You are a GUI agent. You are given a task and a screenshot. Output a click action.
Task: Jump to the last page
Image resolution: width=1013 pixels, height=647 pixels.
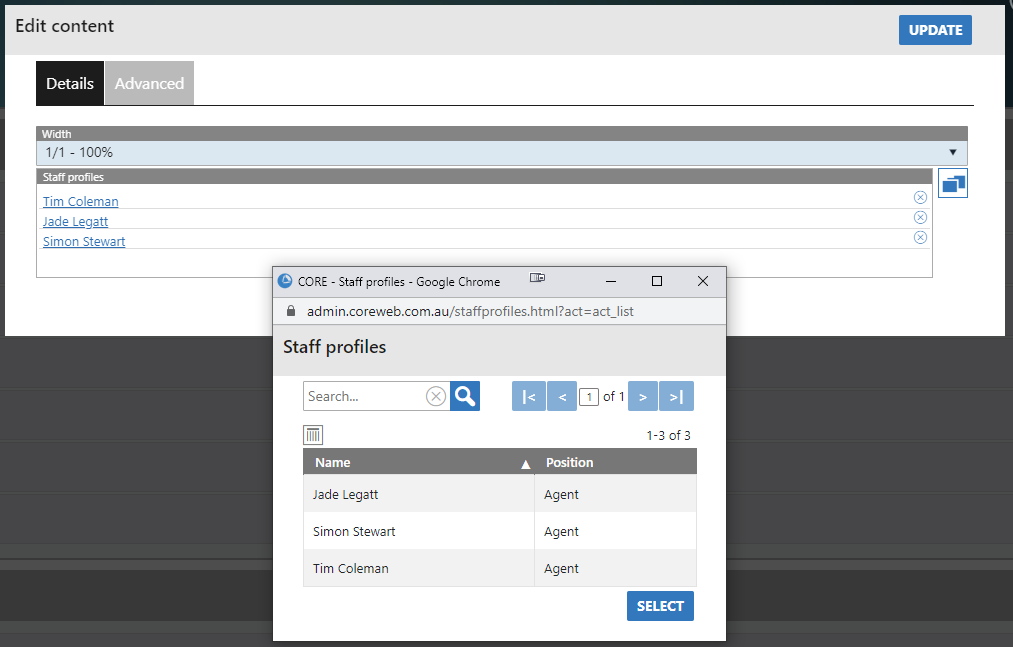pos(676,397)
